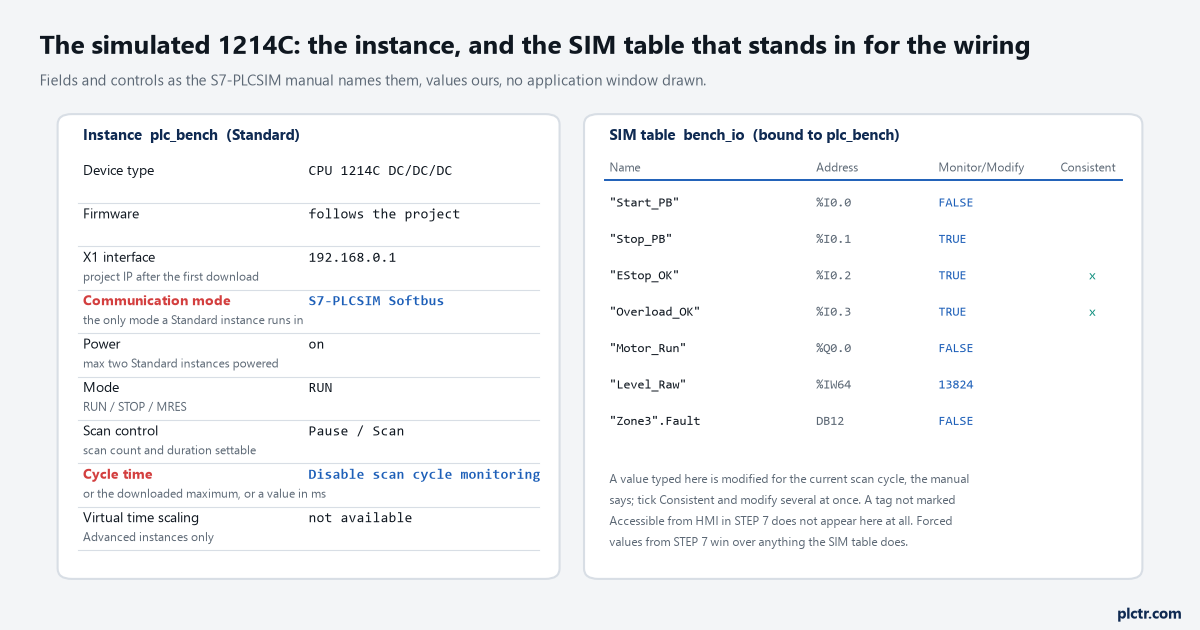Select the Pause / Scan control
Image resolution: width=1200 pixels, height=630 pixels.
tap(356, 431)
